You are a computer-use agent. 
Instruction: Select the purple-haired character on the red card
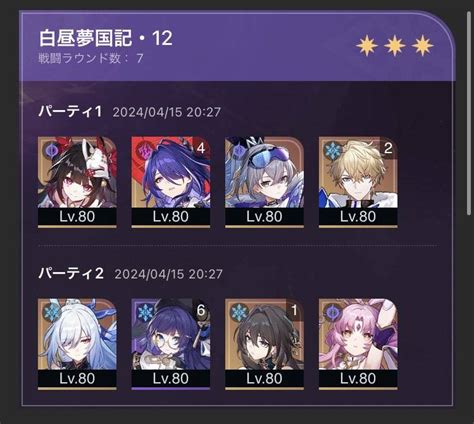click(x=171, y=182)
